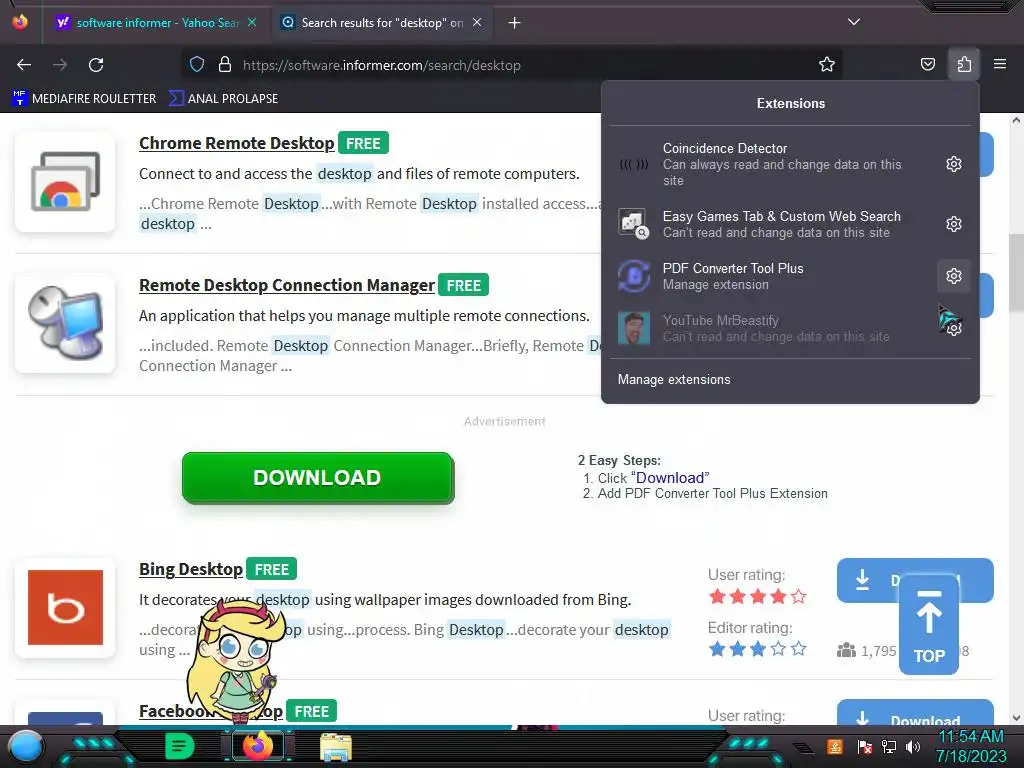Open settings gear for Easy Games Tab

pos(953,224)
